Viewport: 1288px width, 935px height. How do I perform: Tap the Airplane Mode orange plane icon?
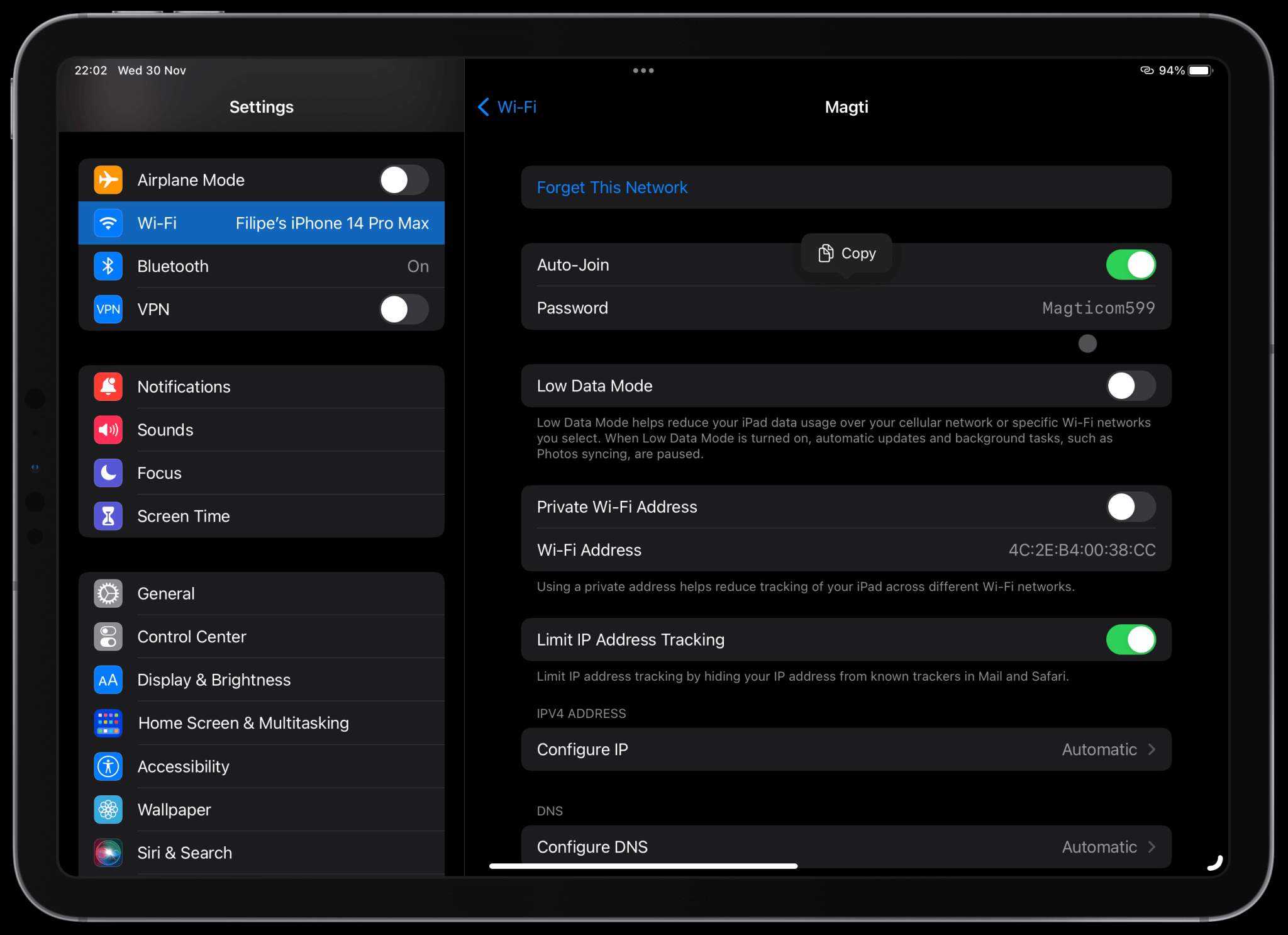[x=108, y=180]
